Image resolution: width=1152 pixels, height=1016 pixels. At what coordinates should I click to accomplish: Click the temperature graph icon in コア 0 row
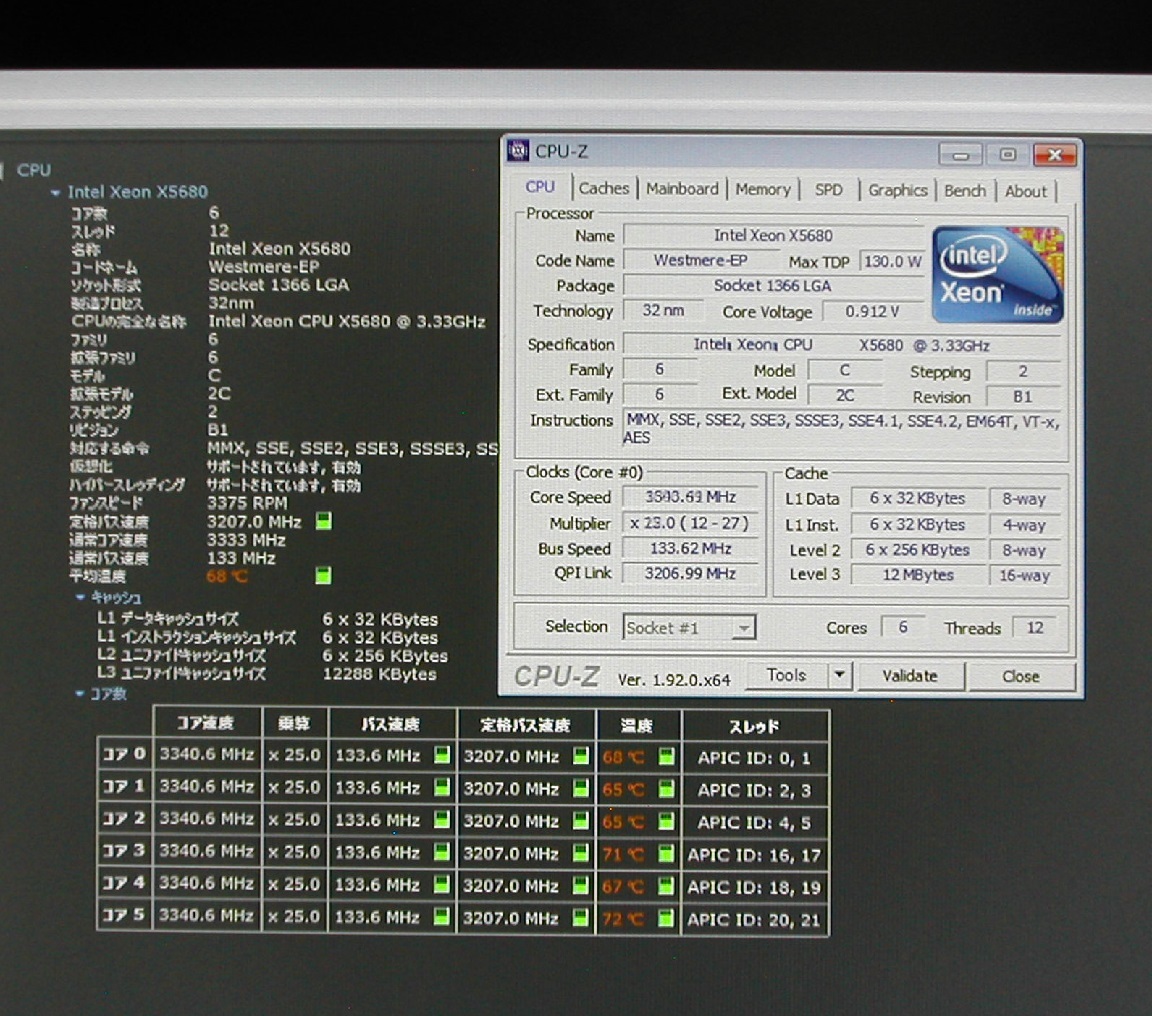(x=666, y=757)
